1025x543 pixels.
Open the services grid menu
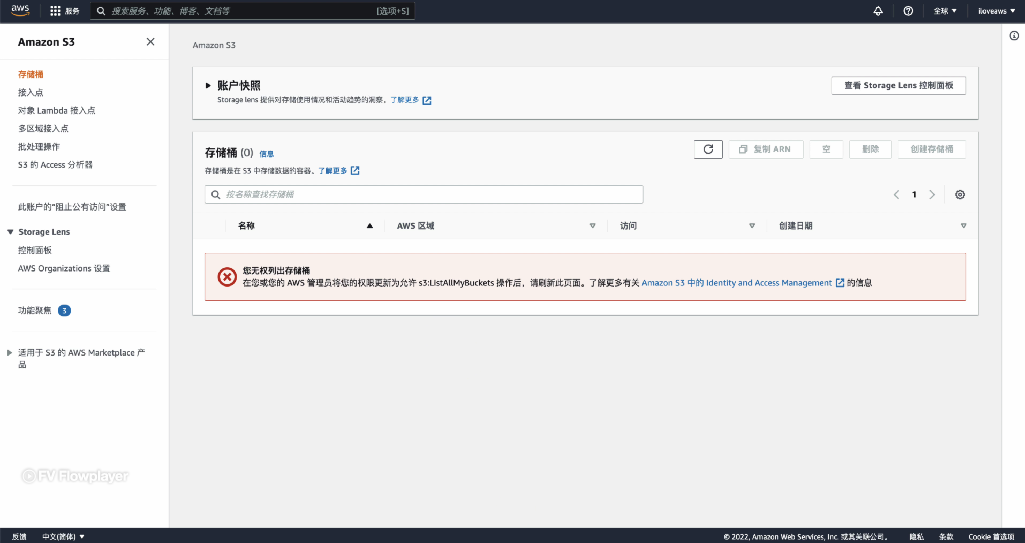coord(64,11)
